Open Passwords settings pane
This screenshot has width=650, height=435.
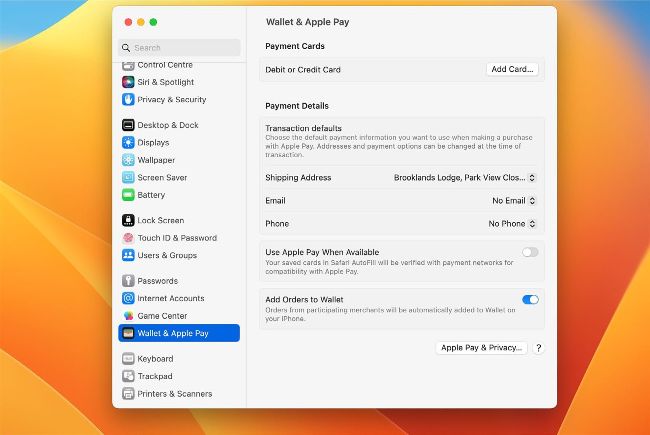point(158,281)
